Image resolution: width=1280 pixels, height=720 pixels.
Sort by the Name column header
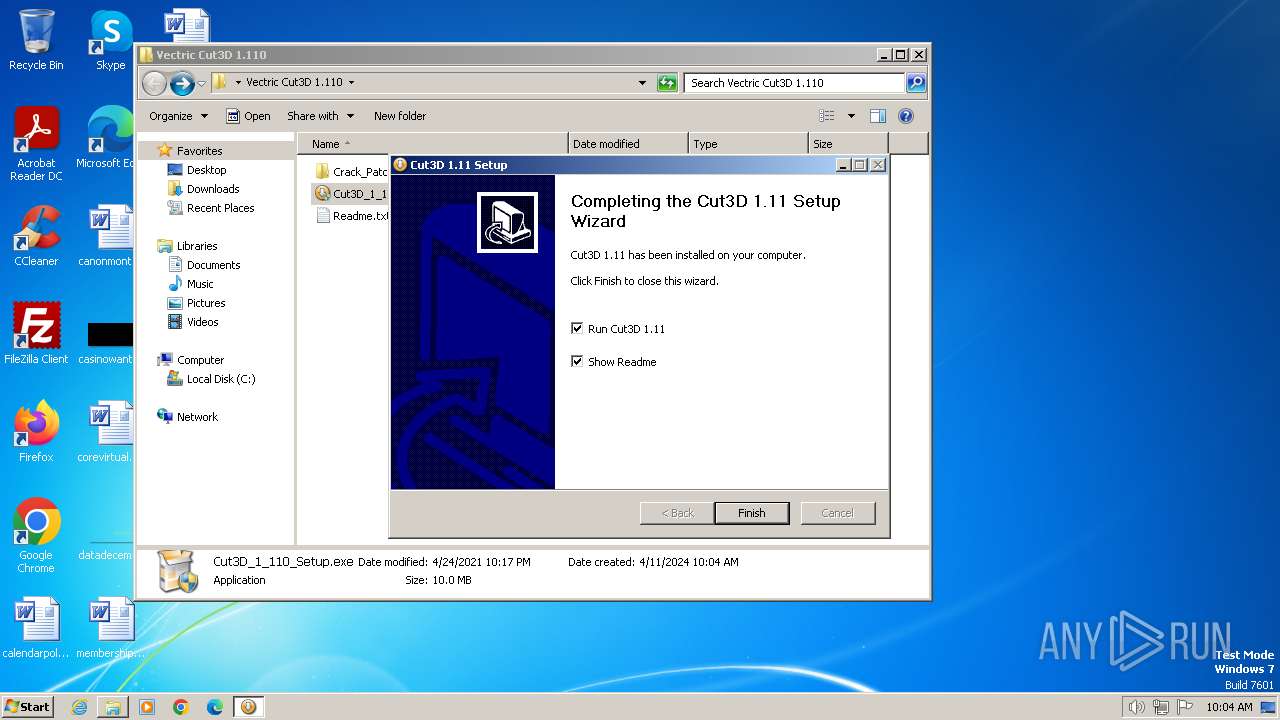[432, 144]
